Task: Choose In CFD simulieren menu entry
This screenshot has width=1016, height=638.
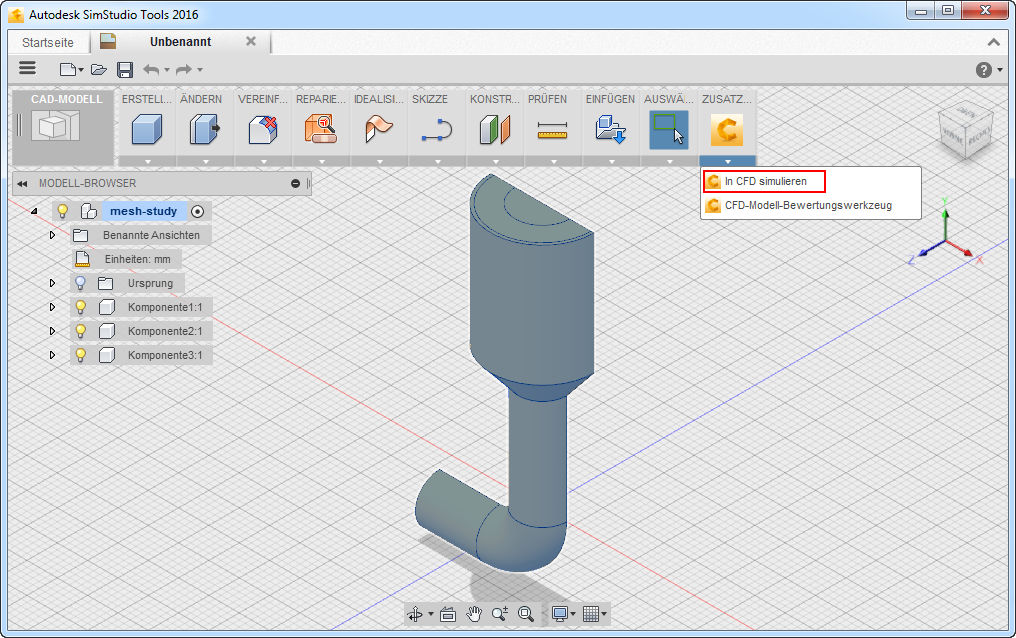Action: click(765, 181)
